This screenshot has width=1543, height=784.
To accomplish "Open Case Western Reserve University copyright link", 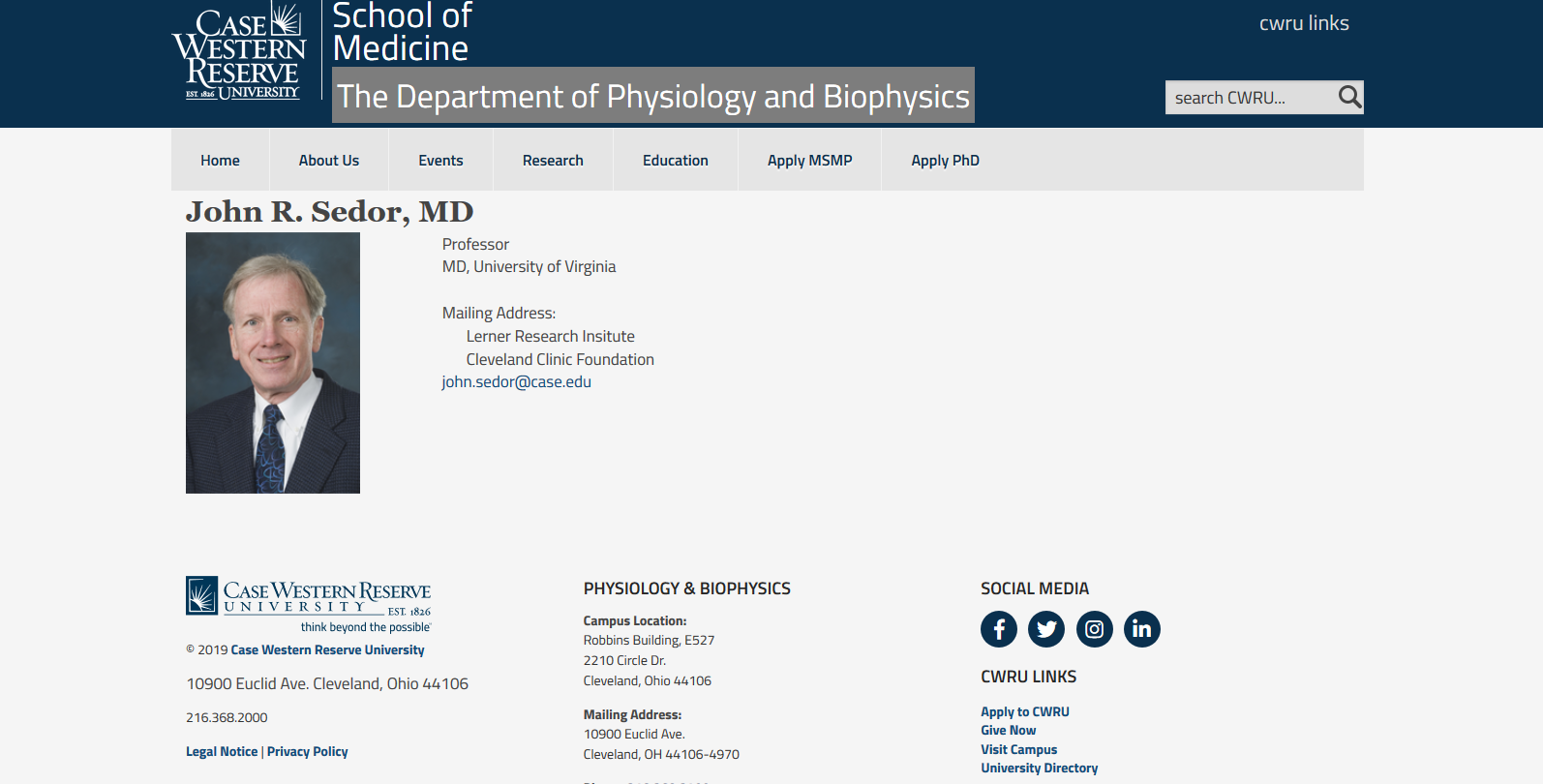I will [327, 649].
